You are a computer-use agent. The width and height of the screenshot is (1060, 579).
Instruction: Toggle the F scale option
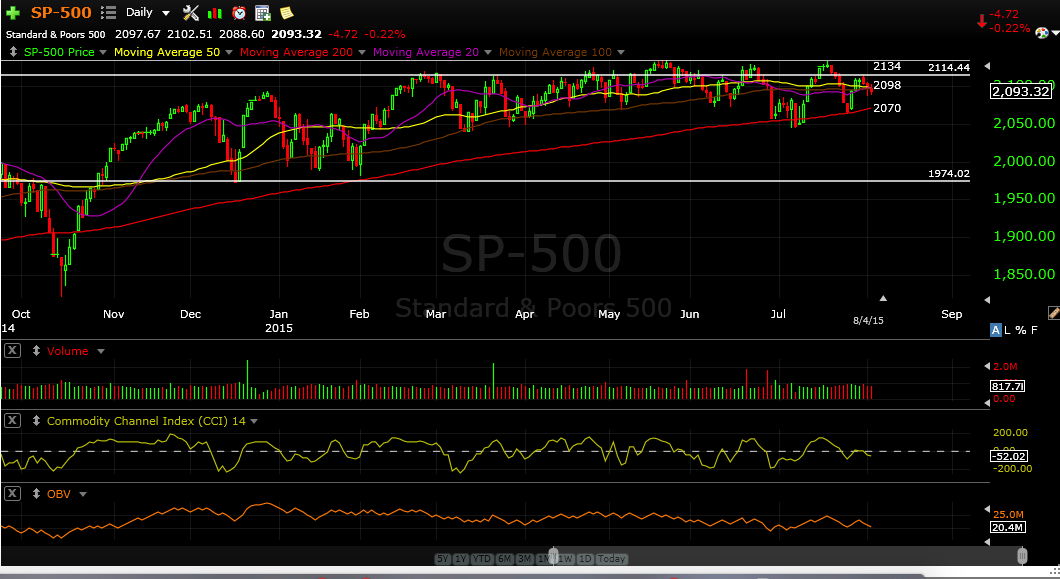pyautogui.click(x=1034, y=330)
